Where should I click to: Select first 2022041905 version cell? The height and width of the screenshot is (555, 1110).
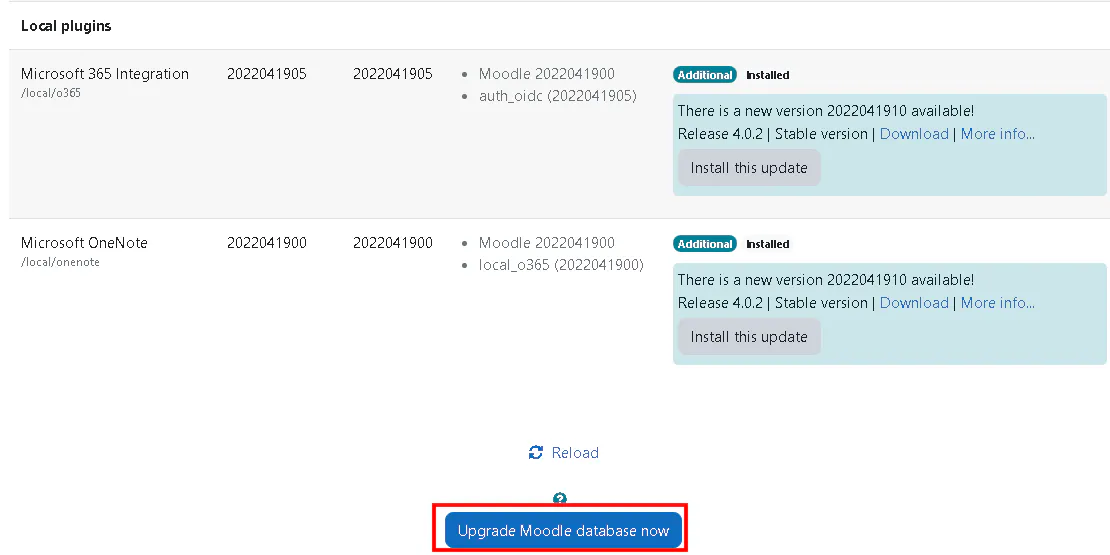pyautogui.click(x=267, y=74)
